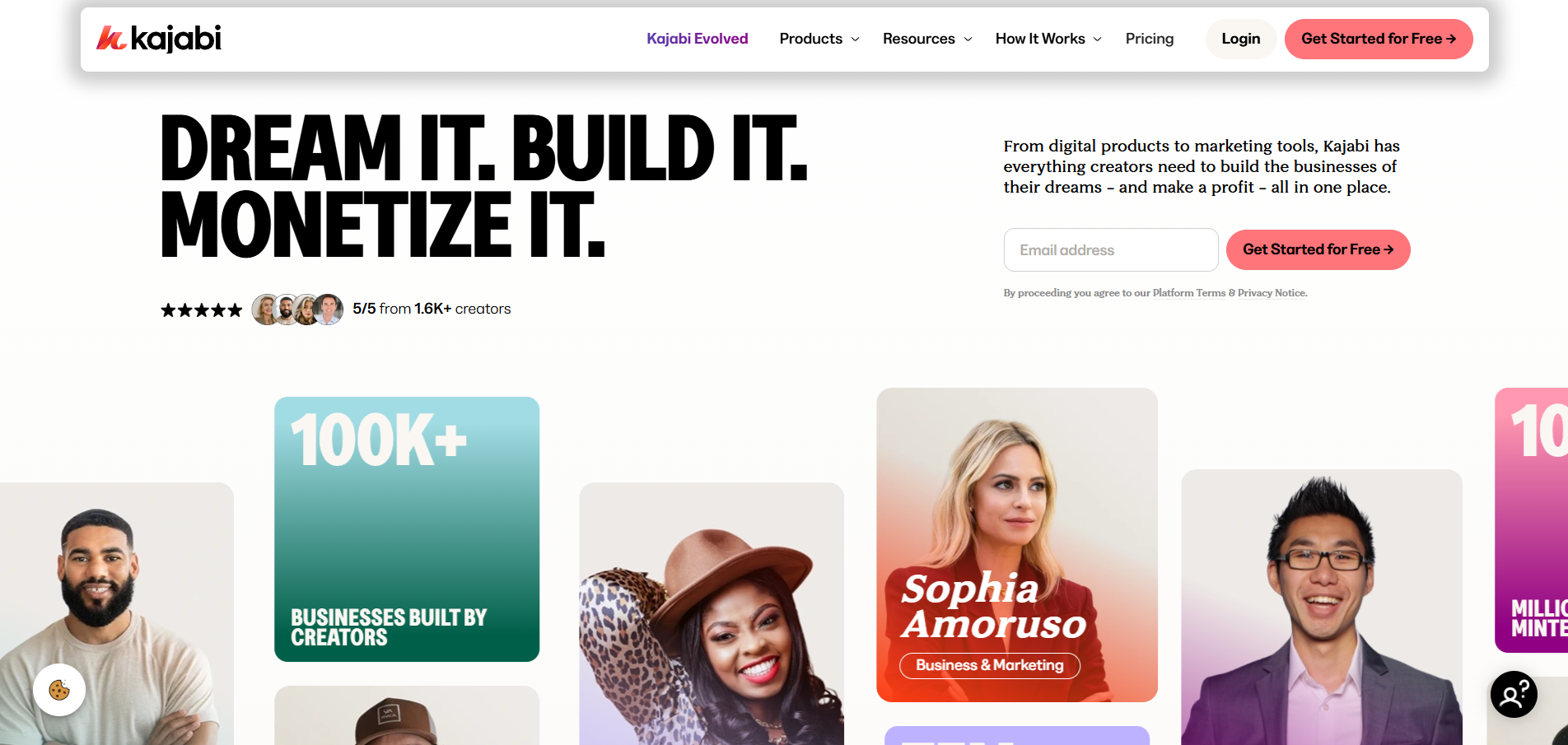Click Get Started for Free beside email field
The height and width of the screenshot is (745, 1568).
[1318, 249]
